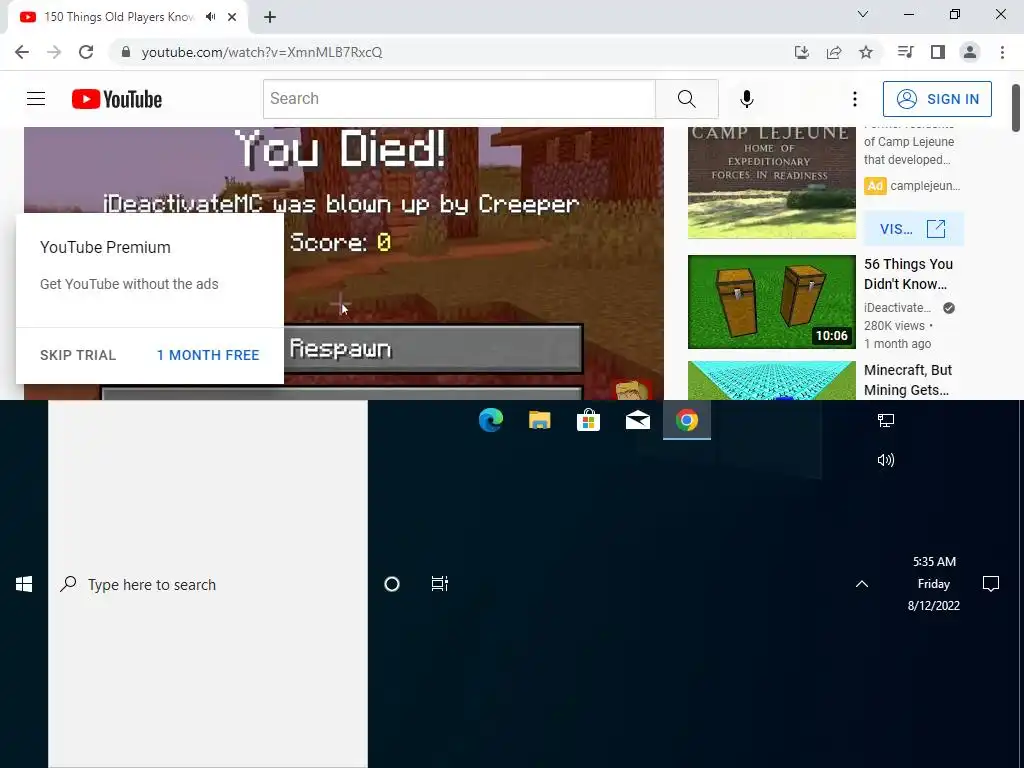Open the clock showing 5:35 AM

(x=934, y=583)
